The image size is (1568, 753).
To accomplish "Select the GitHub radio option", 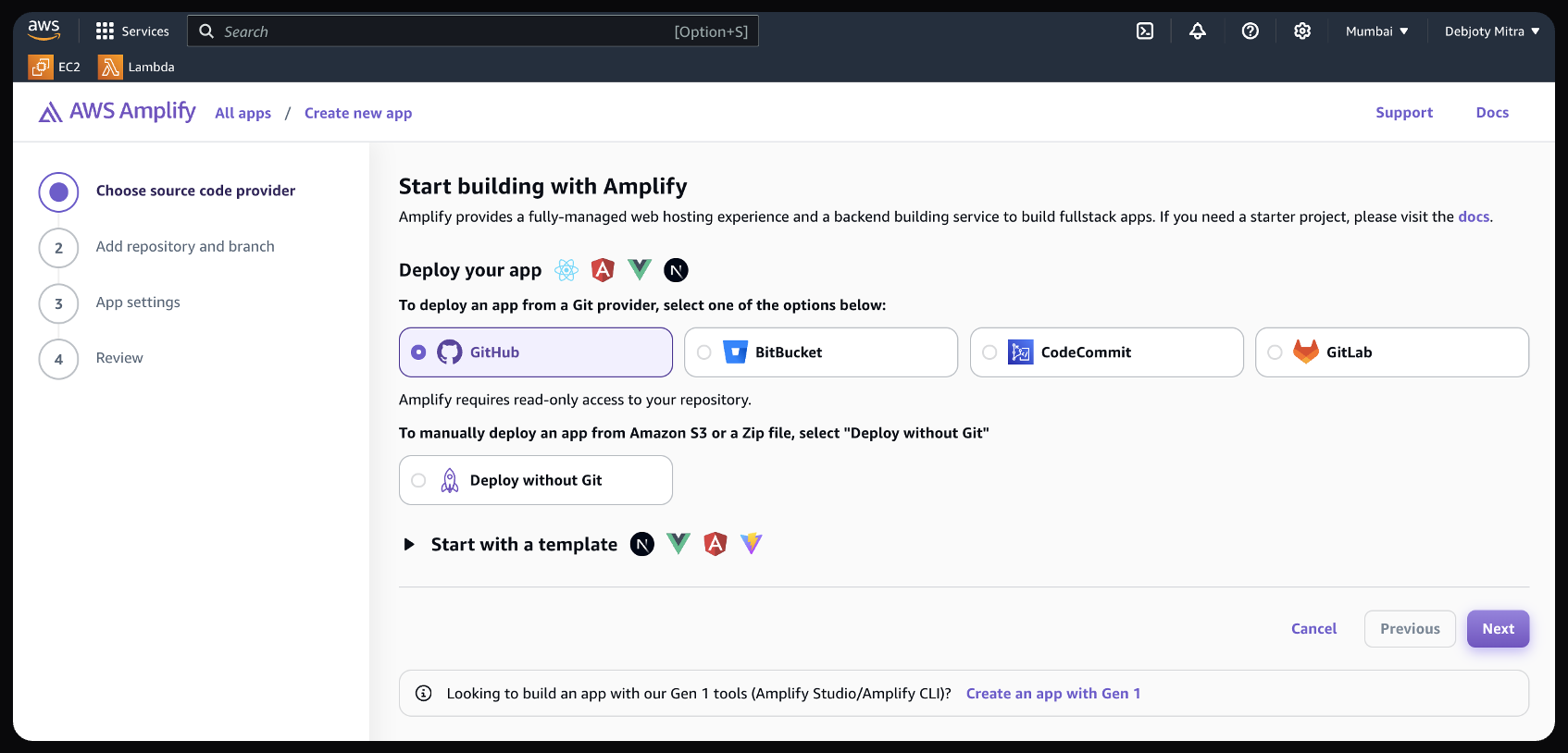I will coord(536,352).
